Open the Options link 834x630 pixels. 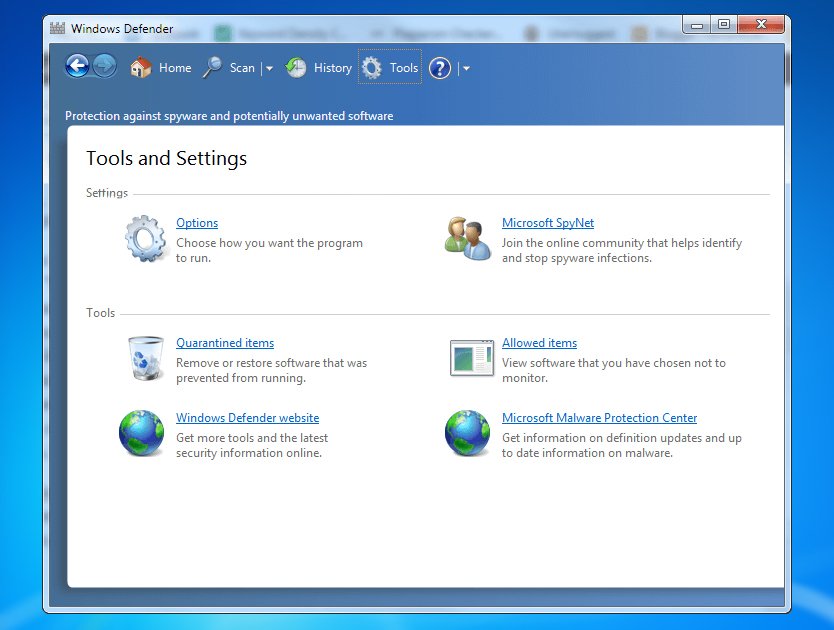point(196,222)
